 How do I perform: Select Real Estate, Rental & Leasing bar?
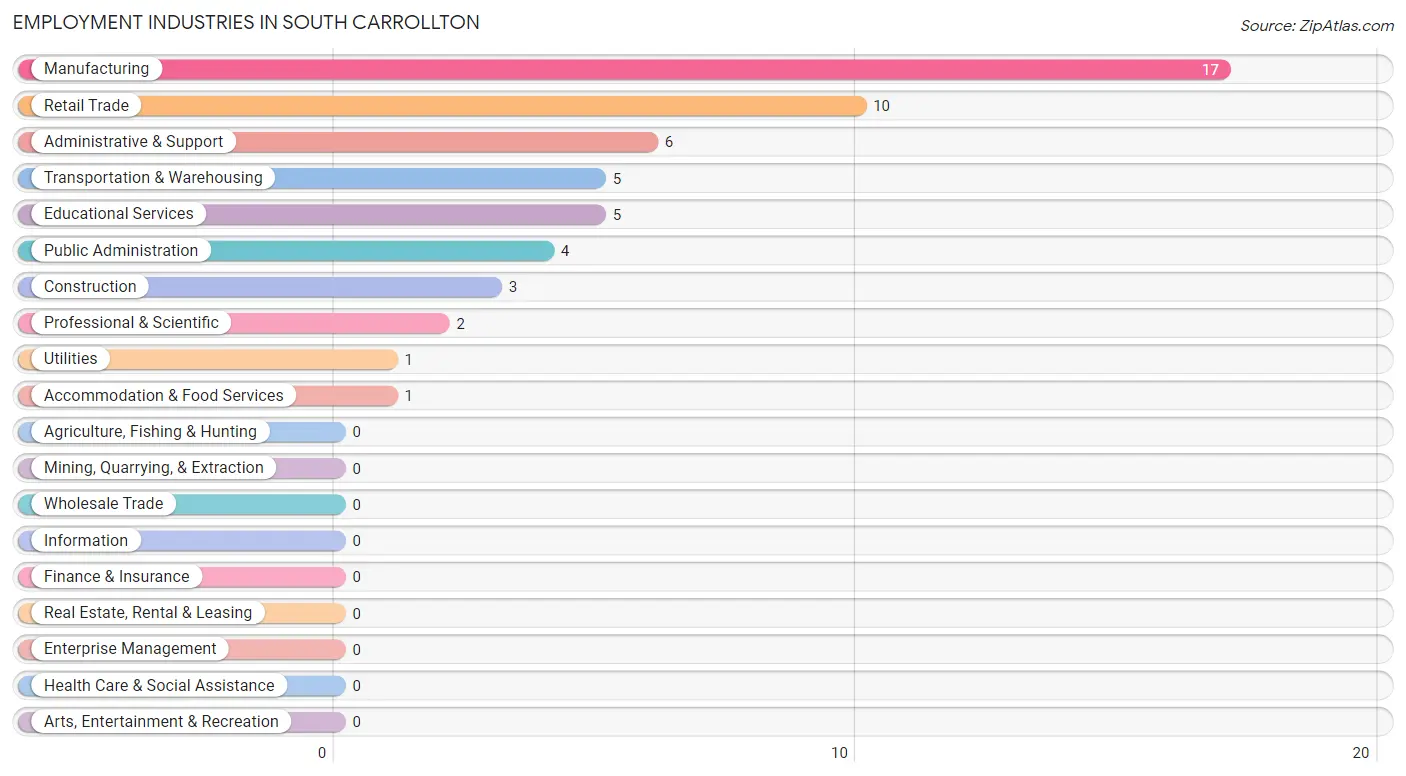(x=182, y=613)
